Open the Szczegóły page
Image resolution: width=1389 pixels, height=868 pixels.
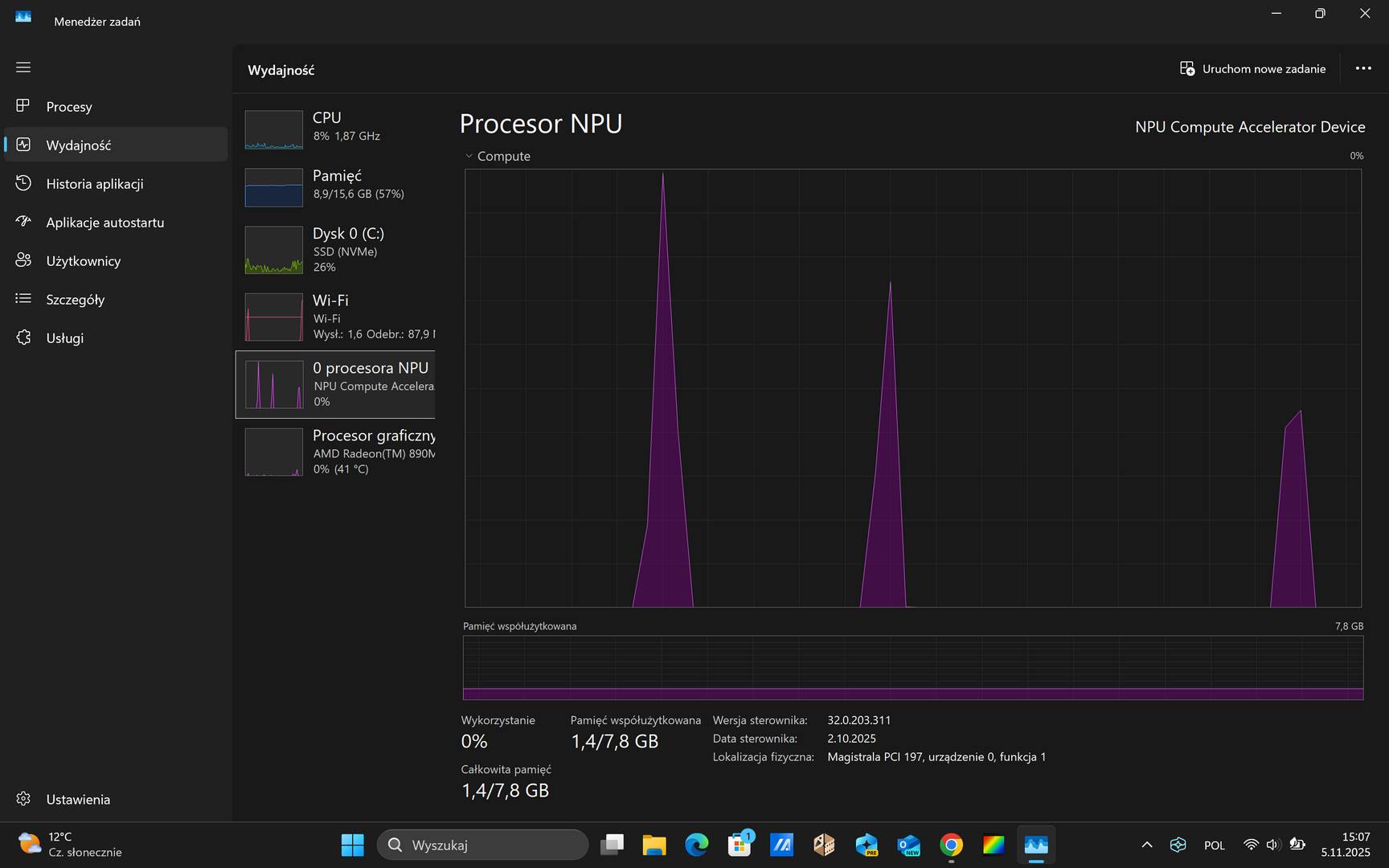click(x=75, y=300)
